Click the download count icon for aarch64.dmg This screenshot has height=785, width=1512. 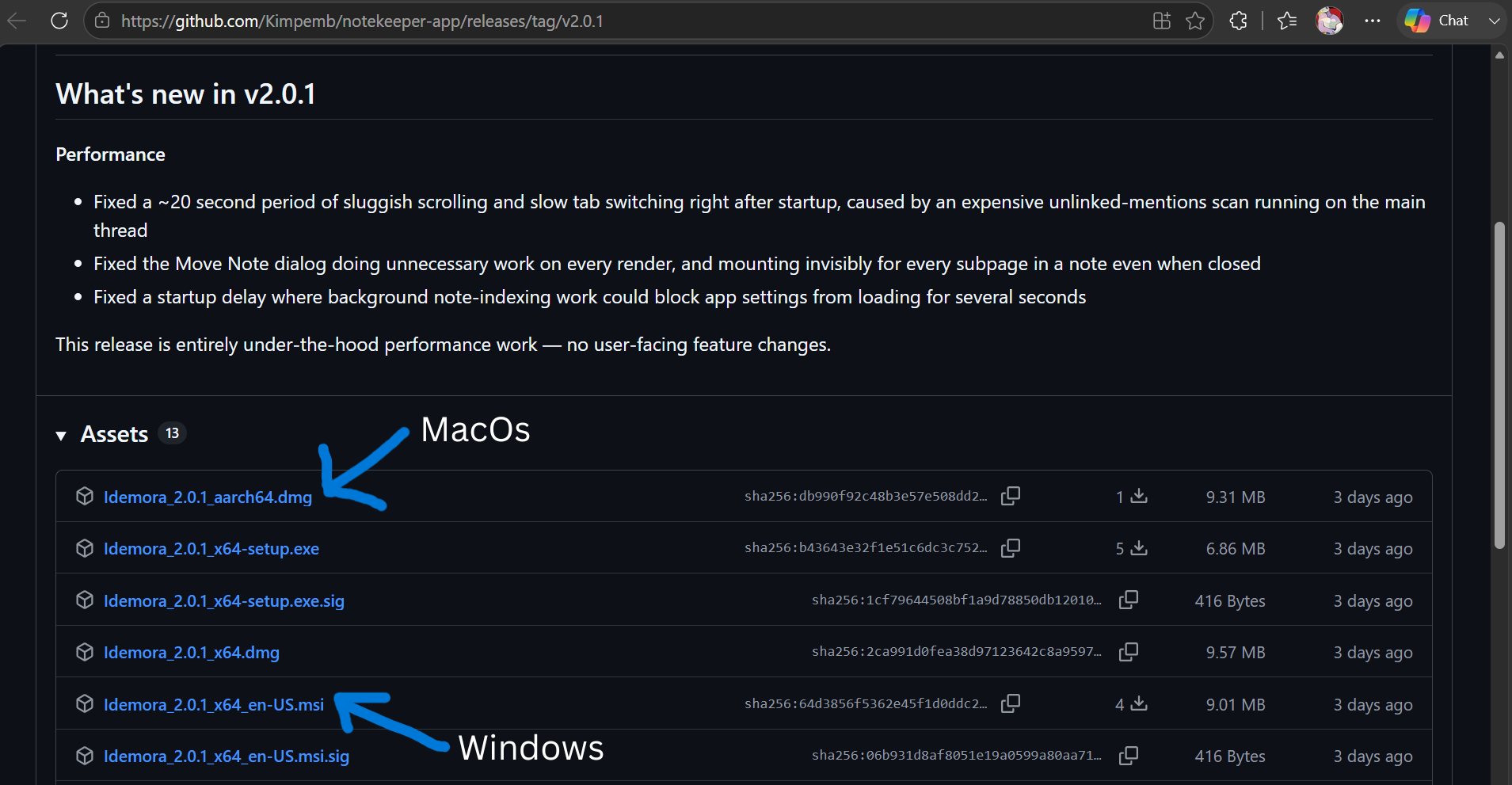pos(1139,496)
